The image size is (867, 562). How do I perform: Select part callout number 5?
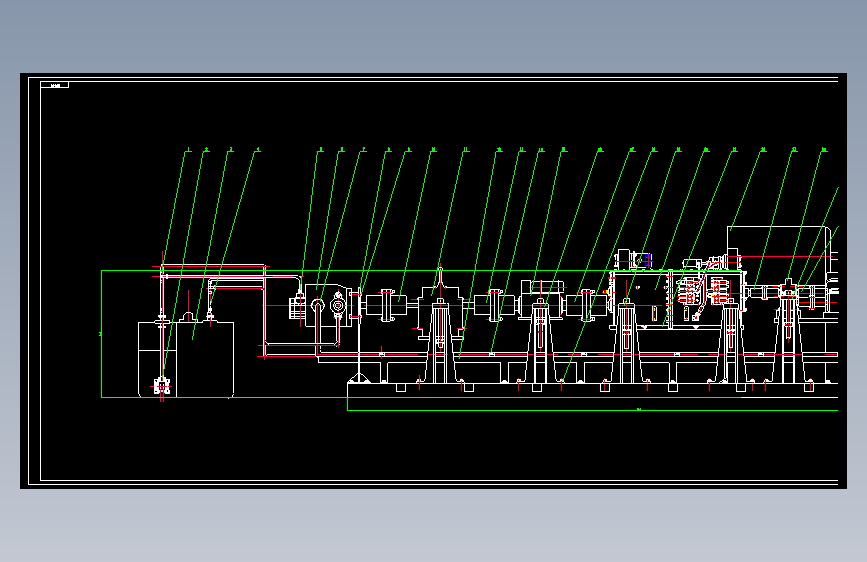[320, 149]
